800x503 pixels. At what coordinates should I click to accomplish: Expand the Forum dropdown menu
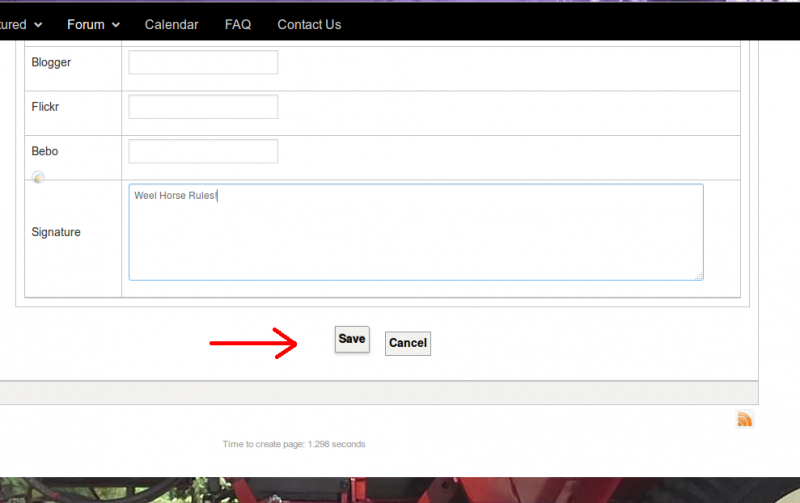(x=93, y=24)
